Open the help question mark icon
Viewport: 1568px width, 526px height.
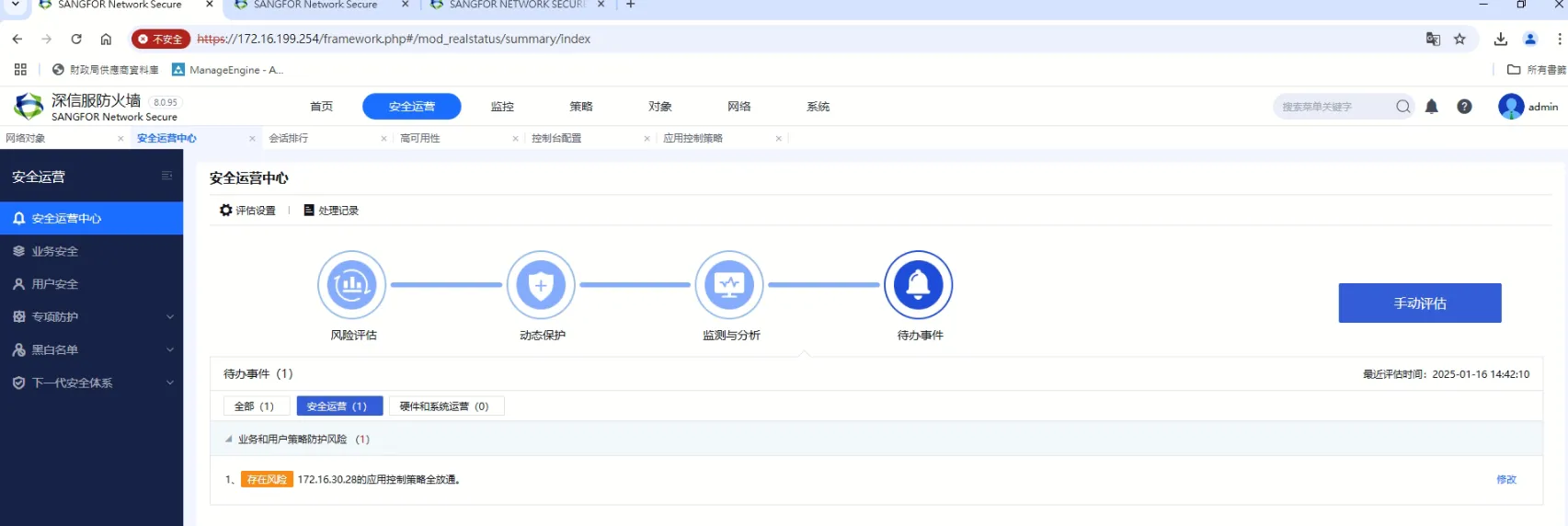point(1464,107)
